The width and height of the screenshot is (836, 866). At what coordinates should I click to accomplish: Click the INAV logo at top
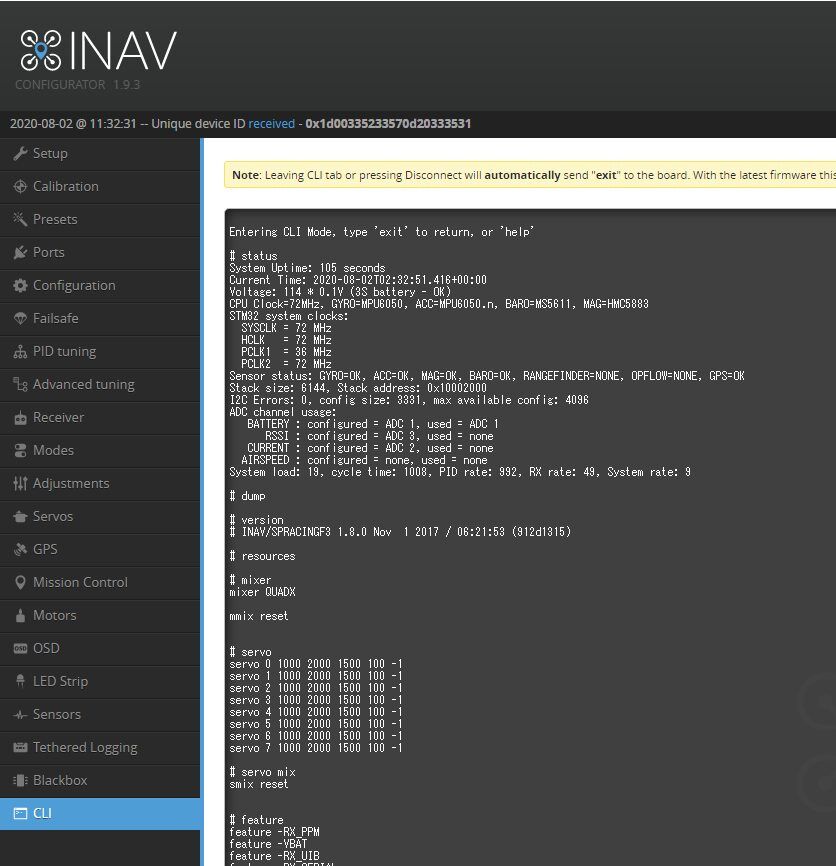pyautogui.click(x=98, y=50)
